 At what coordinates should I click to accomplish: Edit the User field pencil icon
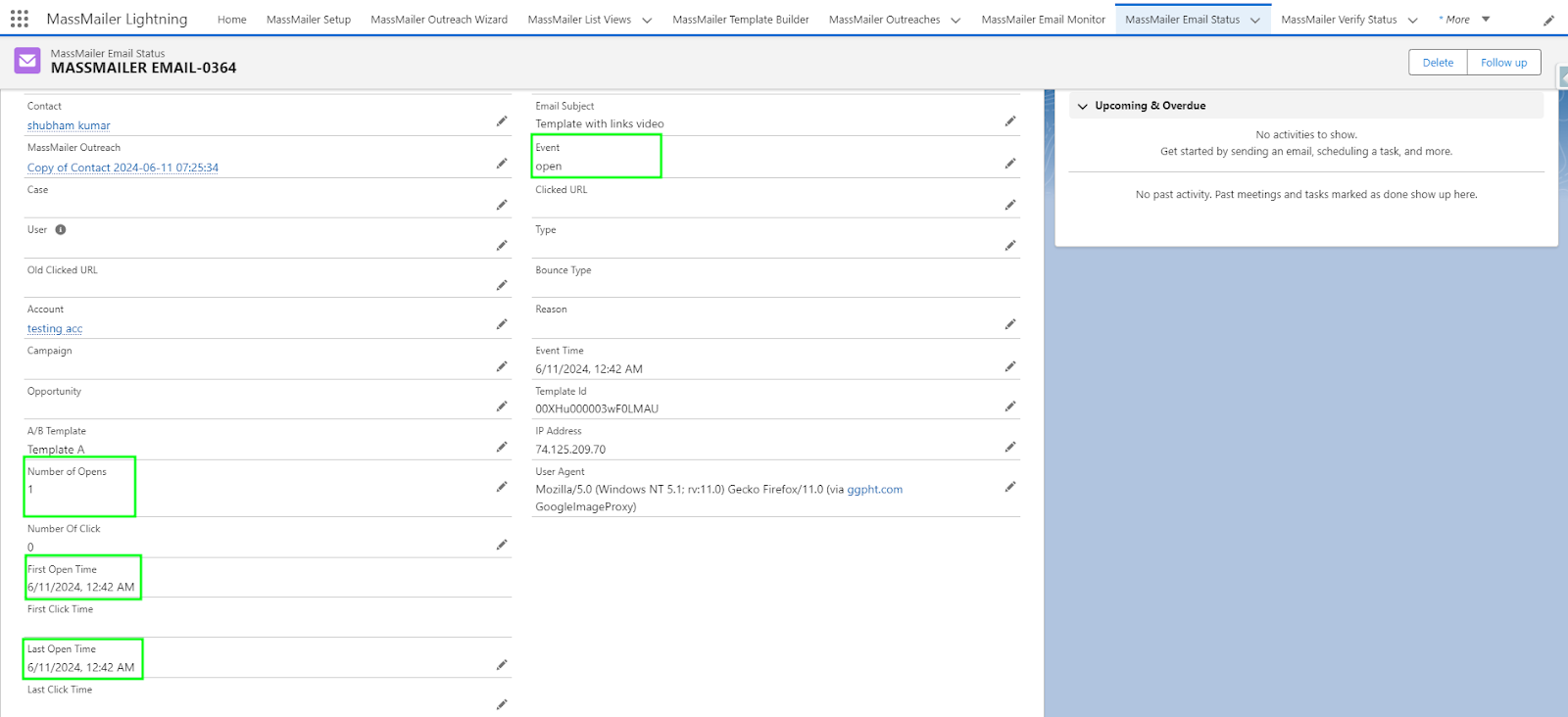click(x=502, y=246)
